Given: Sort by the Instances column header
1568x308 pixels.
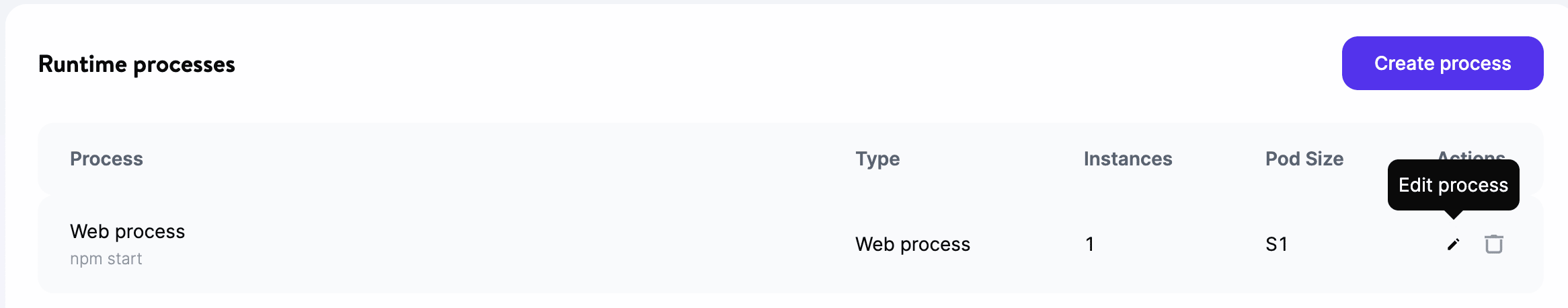Looking at the screenshot, I should coord(1128,159).
